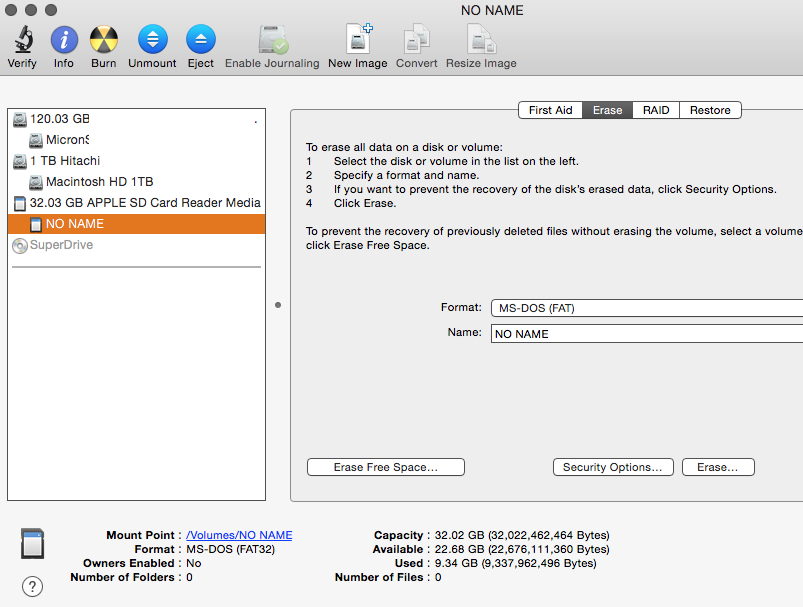Click the Verify microscope icon
The image size is (803, 607).
tap(24, 39)
